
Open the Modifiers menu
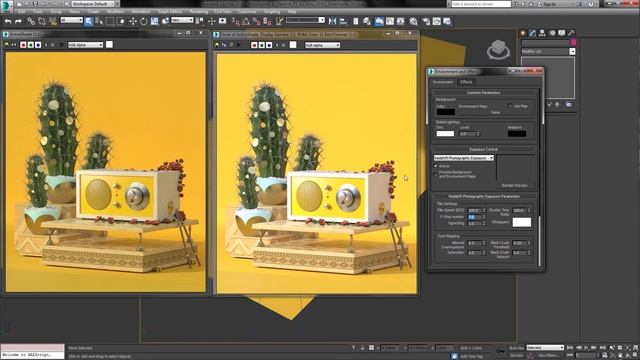[x=115, y=12]
